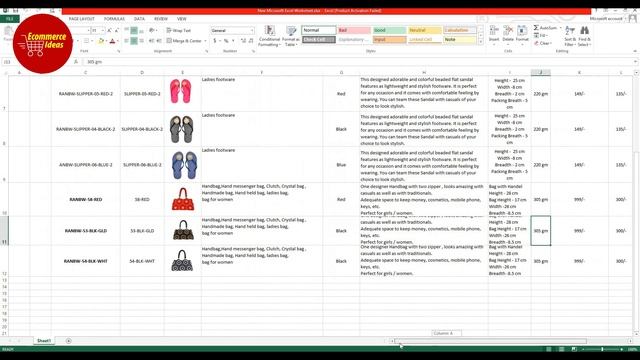
Task: Toggle Wrap Text on the selected cell
Action: click(x=179, y=31)
